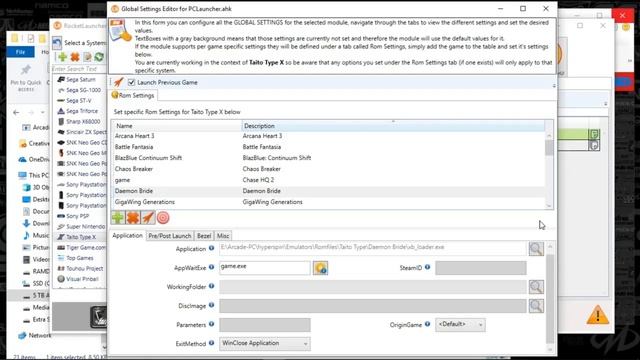Screen dimensions: 640x360
Task: Click info icon next to WorkingFolder label
Action: (211, 286)
